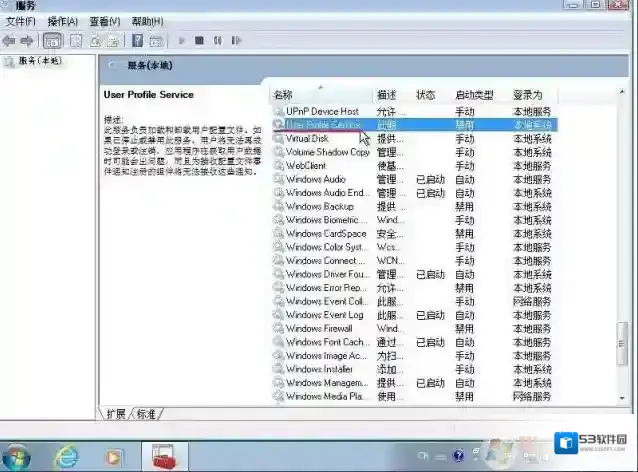
Task: Click the Pause Service icon
Action: tap(218, 41)
